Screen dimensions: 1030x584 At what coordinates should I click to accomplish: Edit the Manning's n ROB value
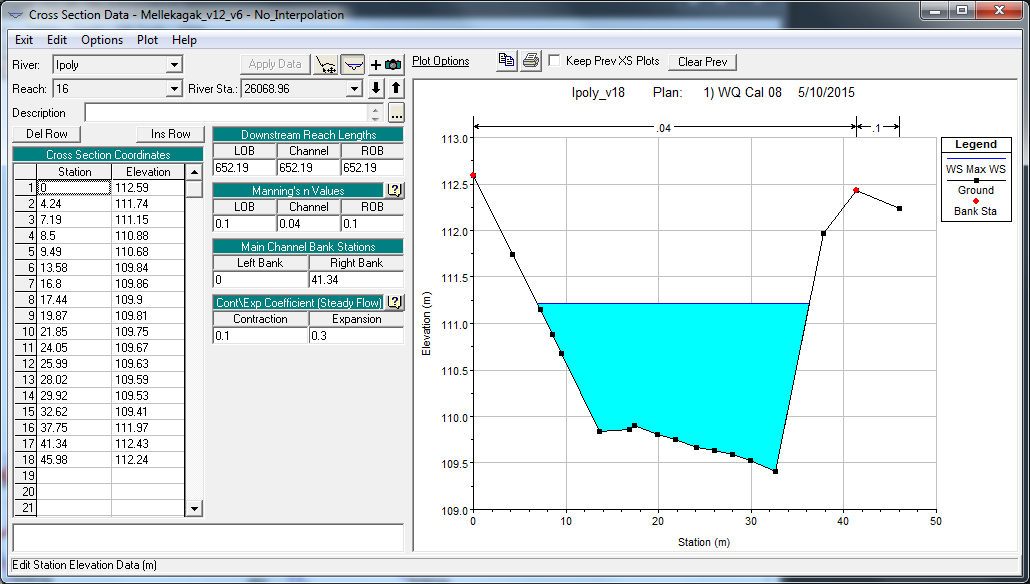(372, 224)
